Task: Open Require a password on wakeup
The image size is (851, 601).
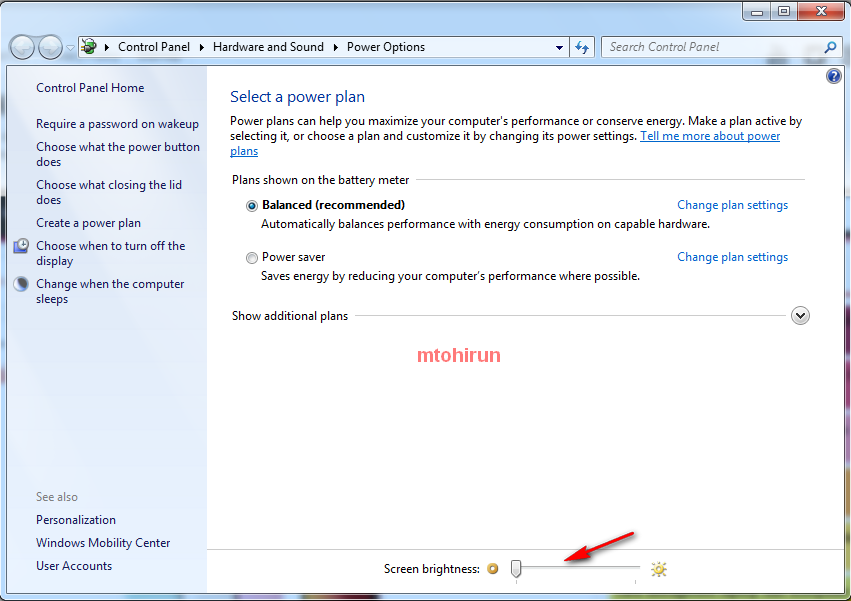Action: point(117,124)
